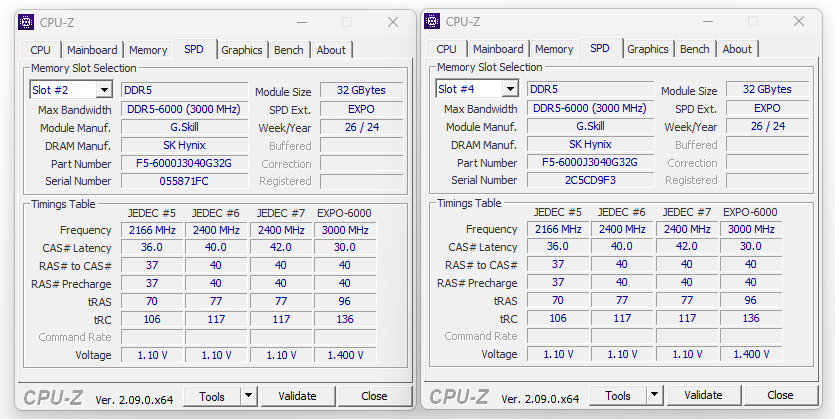Image resolution: width=835 pixels, height=419 pixels.
Task: Click CPU-Z app icon in right window title bar
Action: 432,21
